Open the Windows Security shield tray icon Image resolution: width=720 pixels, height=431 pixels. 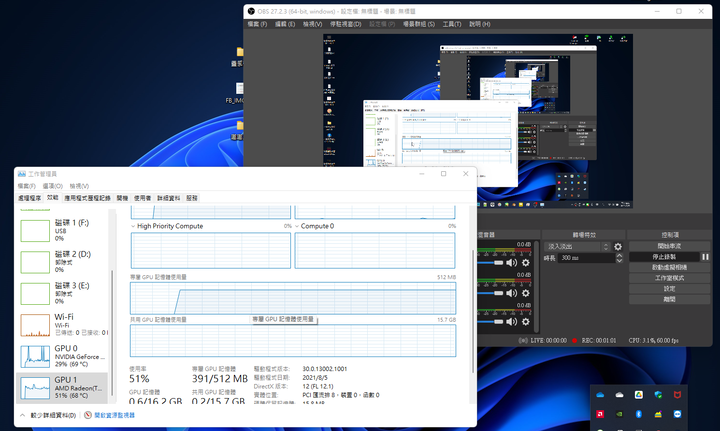(658, 395)
